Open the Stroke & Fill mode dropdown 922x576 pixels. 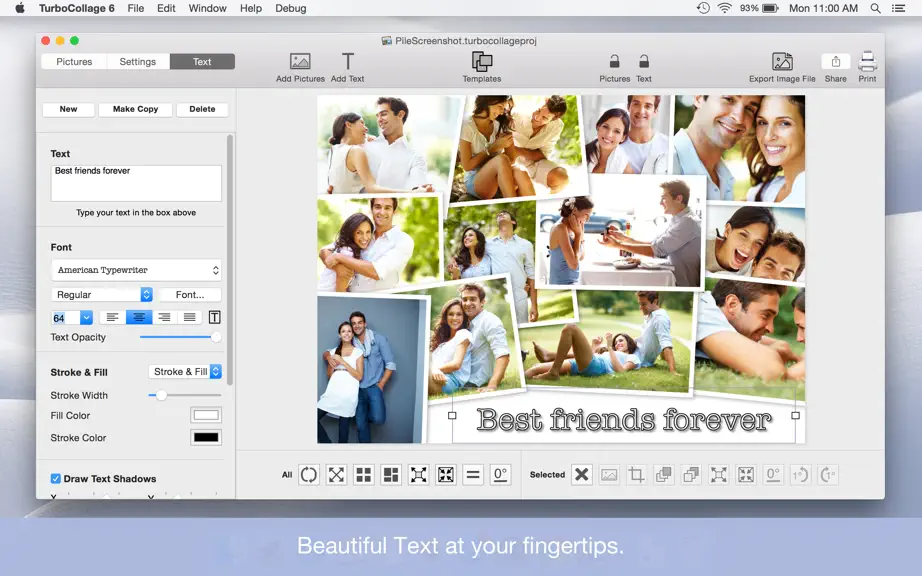(x=185, y=371)
